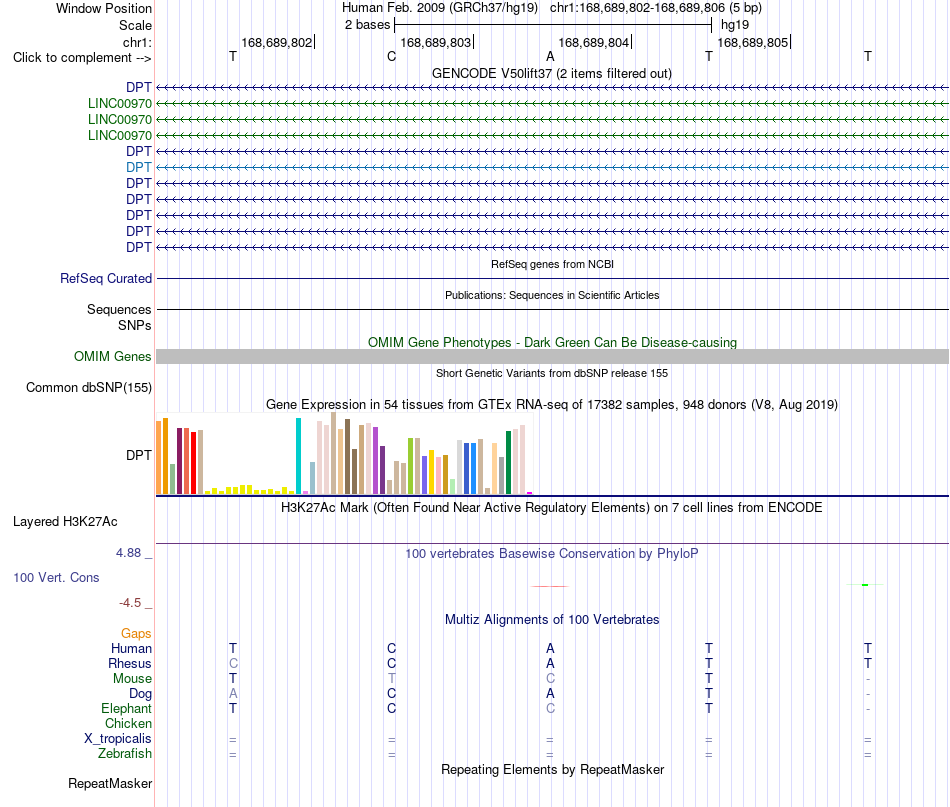This screenshot has height=807, width=950.
Task: Click the Rhesus species label
Action: pyautogui.click(x=130, y=663)
